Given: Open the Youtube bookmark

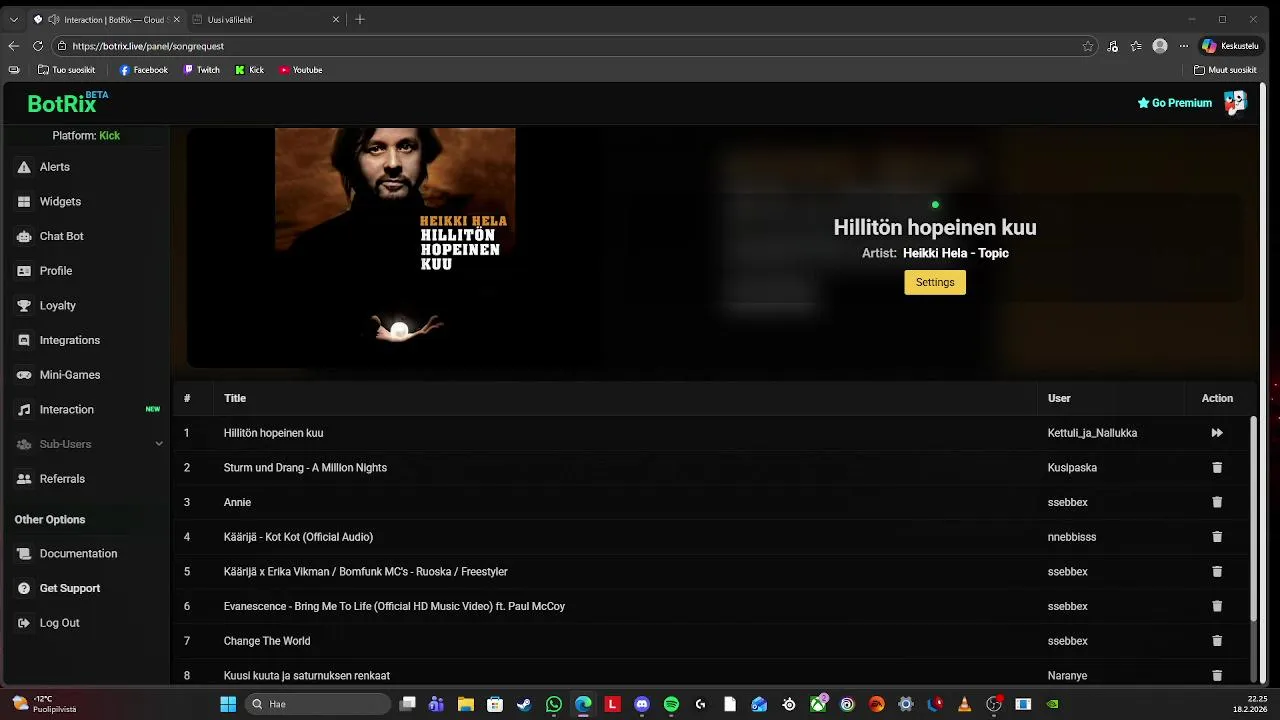Looking at the screenshot, I should coord(301,70).
